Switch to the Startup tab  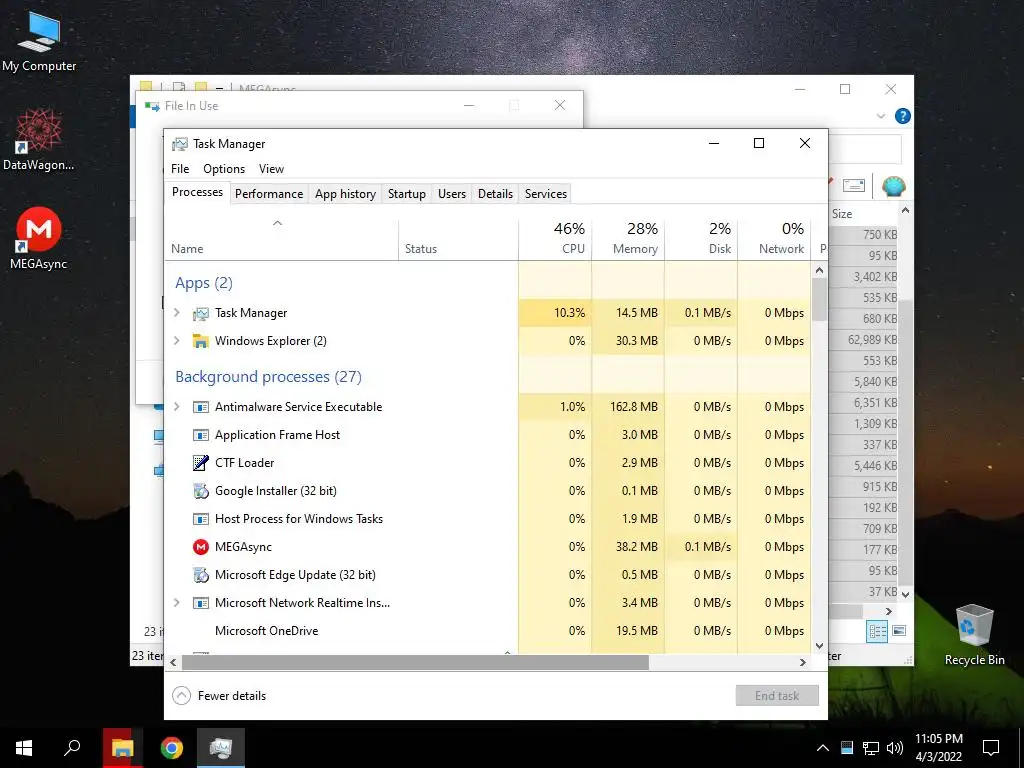click(x=406, y=194)
